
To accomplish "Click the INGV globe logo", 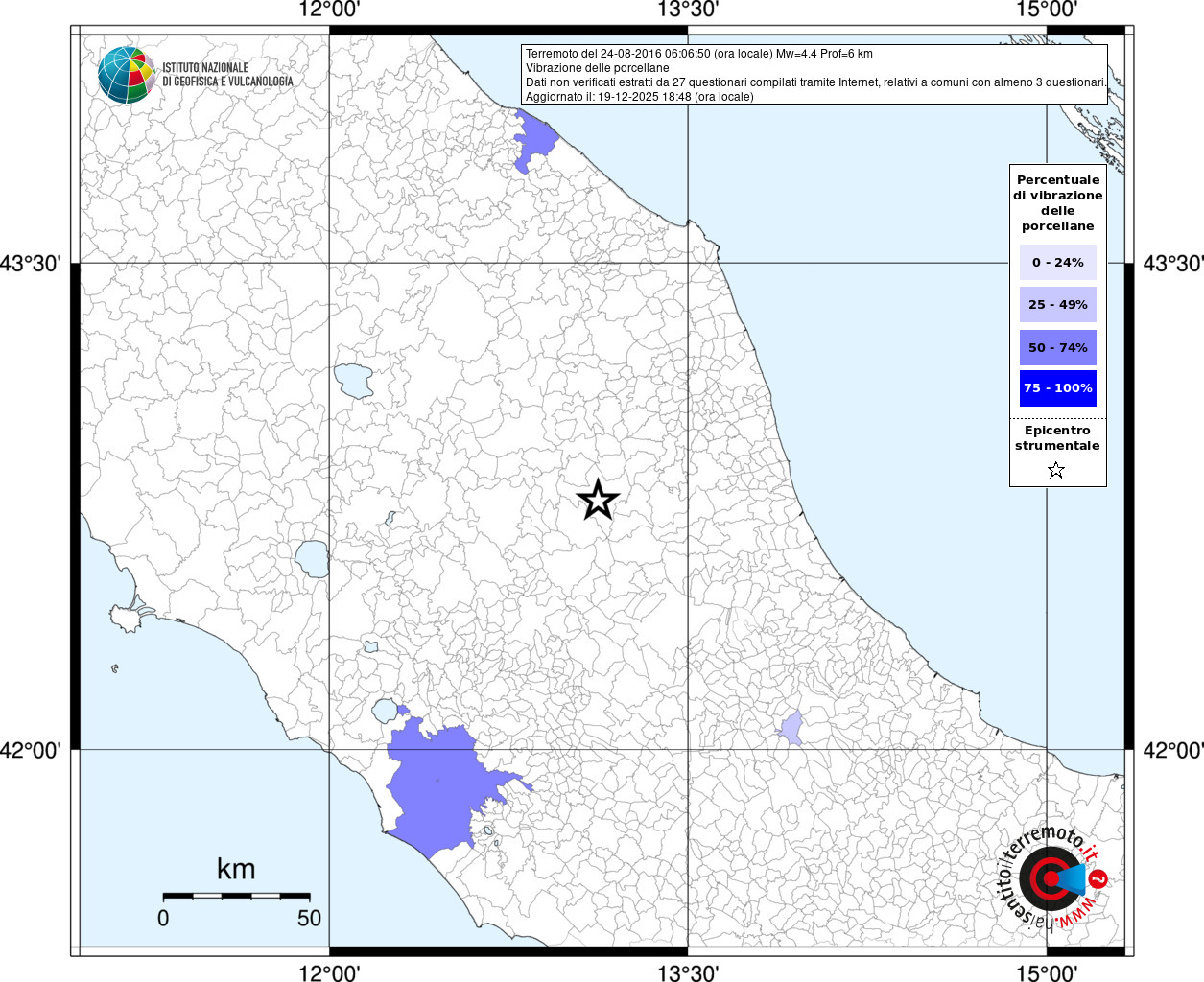I will pyautogui.click(x=127, y=75).
